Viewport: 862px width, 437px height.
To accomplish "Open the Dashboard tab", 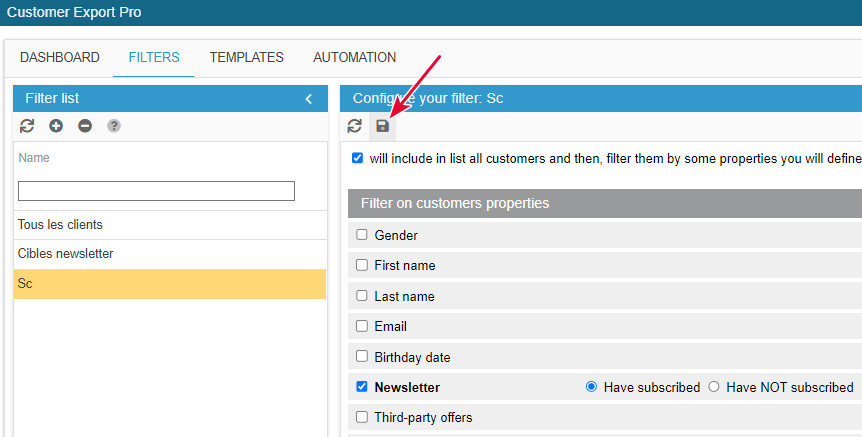I will point(60,58).
